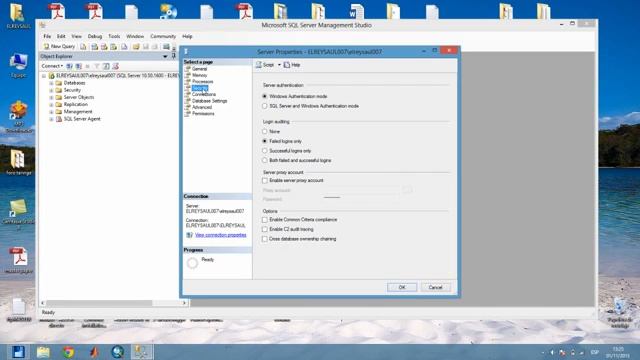
Task: Click the Disconnect icon in Object Explorer
Action: 78,66
